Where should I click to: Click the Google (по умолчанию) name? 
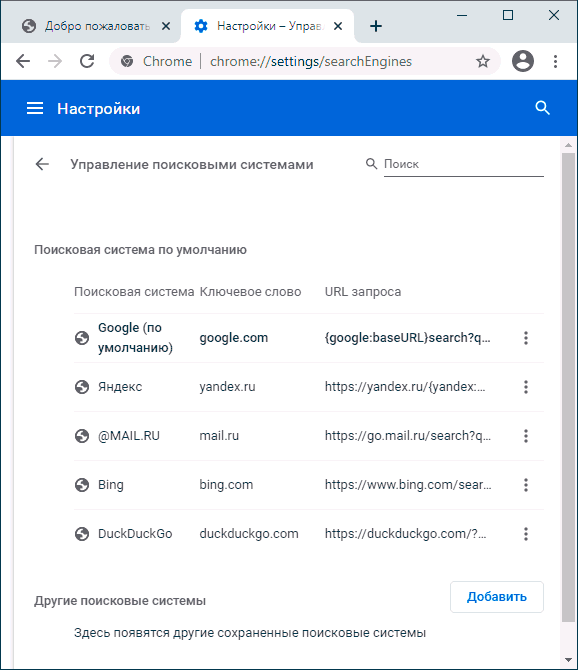135,338
